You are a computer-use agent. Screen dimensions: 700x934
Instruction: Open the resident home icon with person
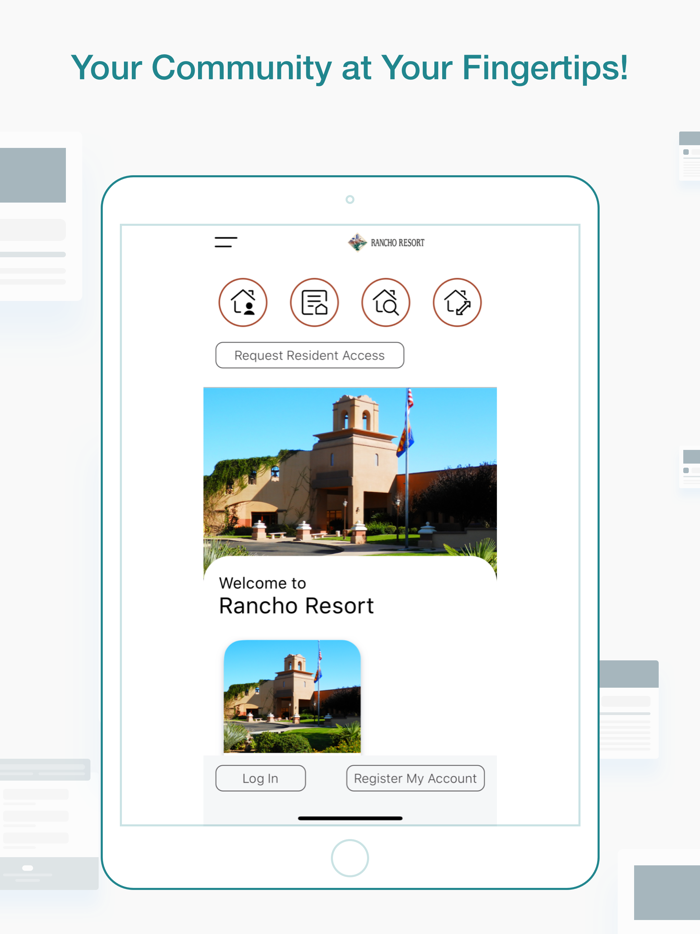243,303
